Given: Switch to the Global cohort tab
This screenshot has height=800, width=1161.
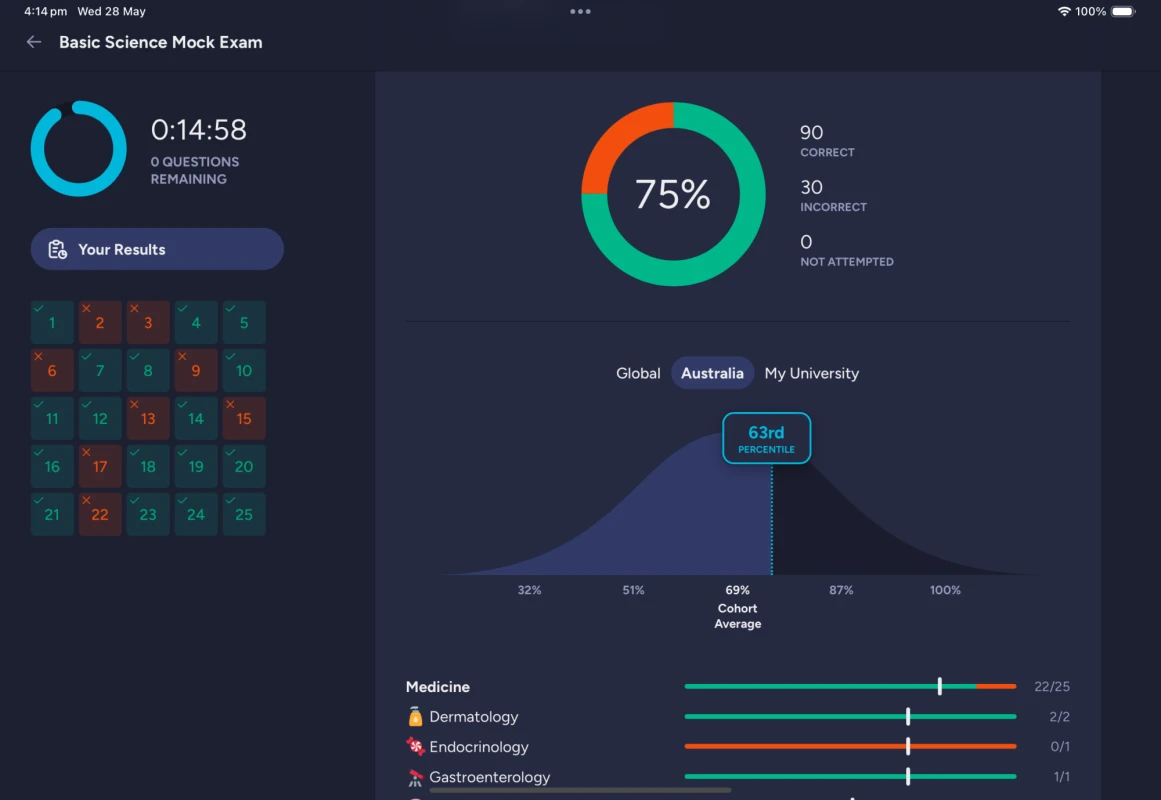Looking at the screenshot, I should coord(638,373).
